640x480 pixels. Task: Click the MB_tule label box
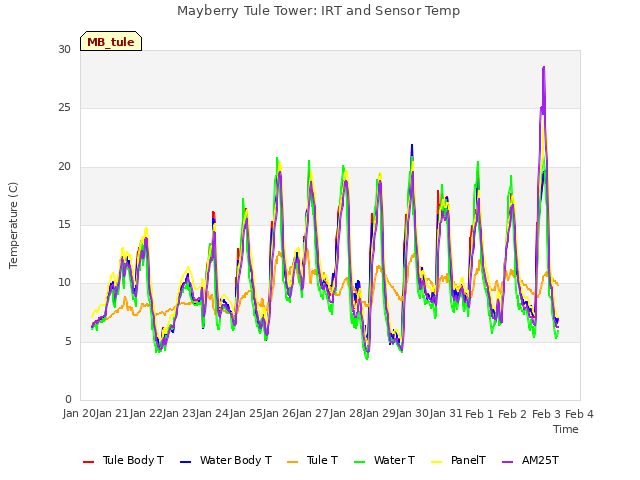(111, 41)
